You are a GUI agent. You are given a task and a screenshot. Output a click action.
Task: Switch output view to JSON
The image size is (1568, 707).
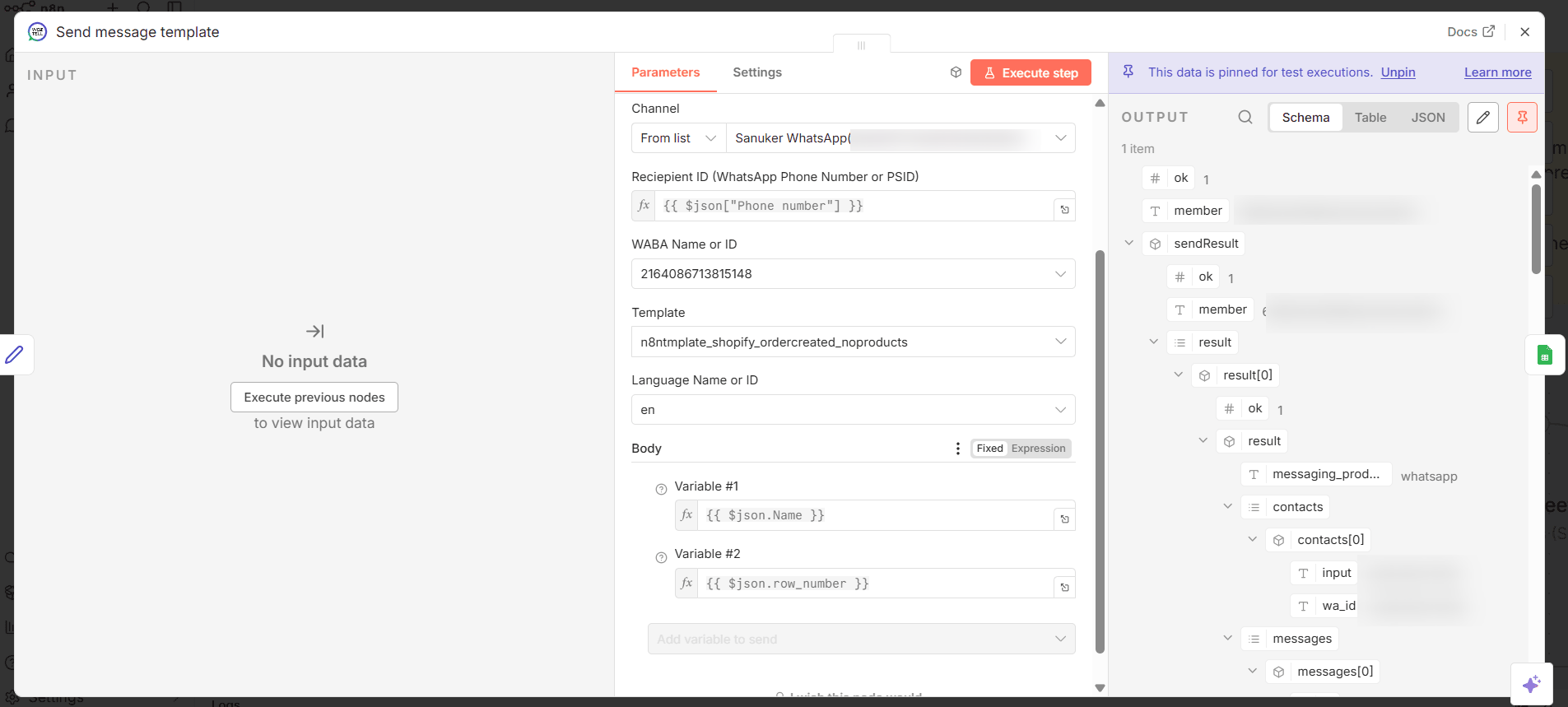coord(1427,118)
